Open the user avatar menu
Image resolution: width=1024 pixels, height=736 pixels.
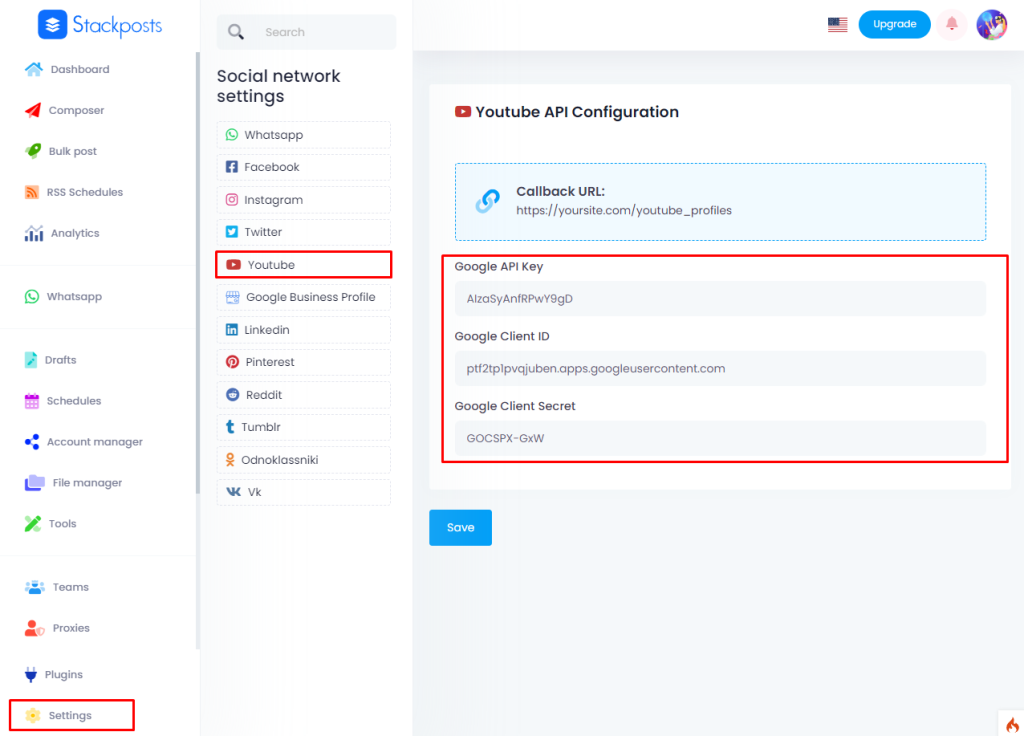(x=991, y=25)
